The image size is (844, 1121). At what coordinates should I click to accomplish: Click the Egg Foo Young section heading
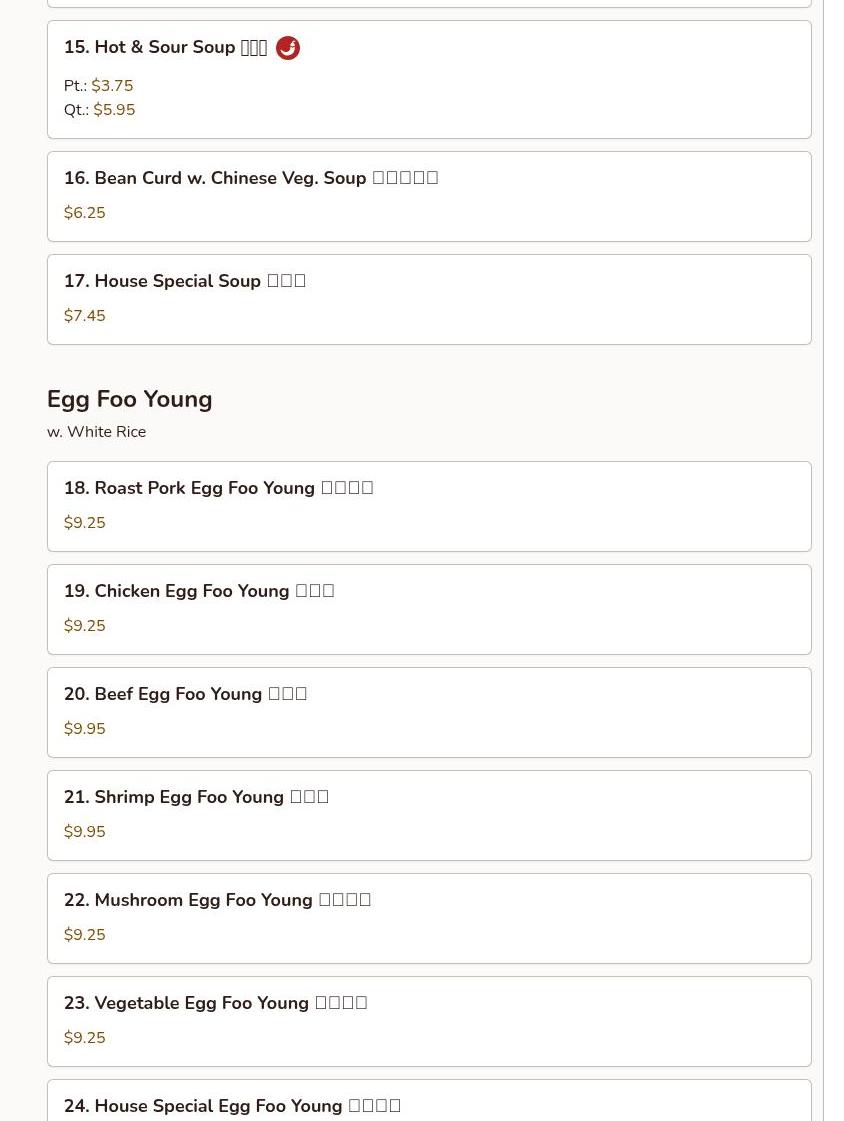[129, 399]
